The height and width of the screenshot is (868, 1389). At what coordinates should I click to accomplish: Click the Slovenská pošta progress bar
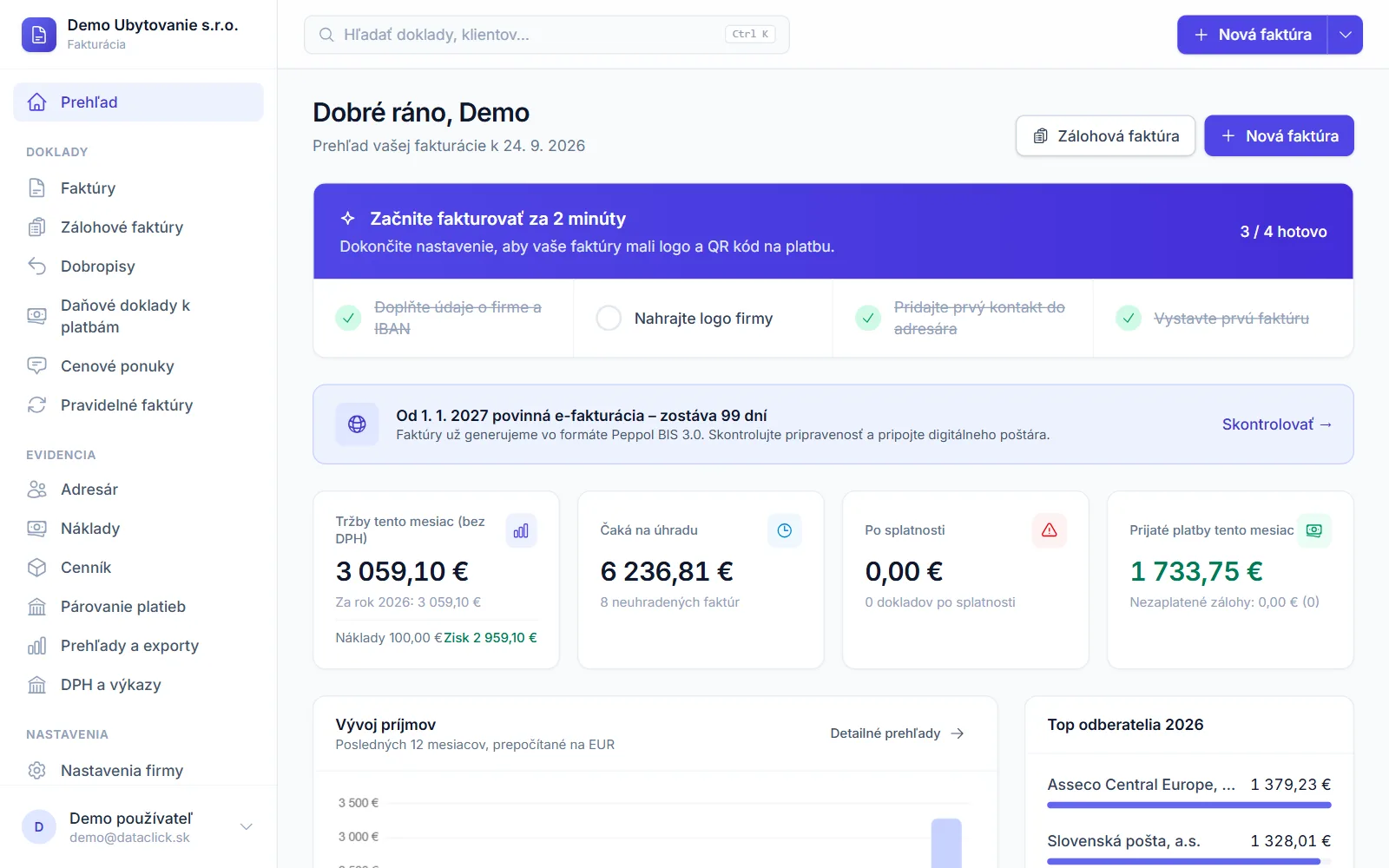[1189, 862]
